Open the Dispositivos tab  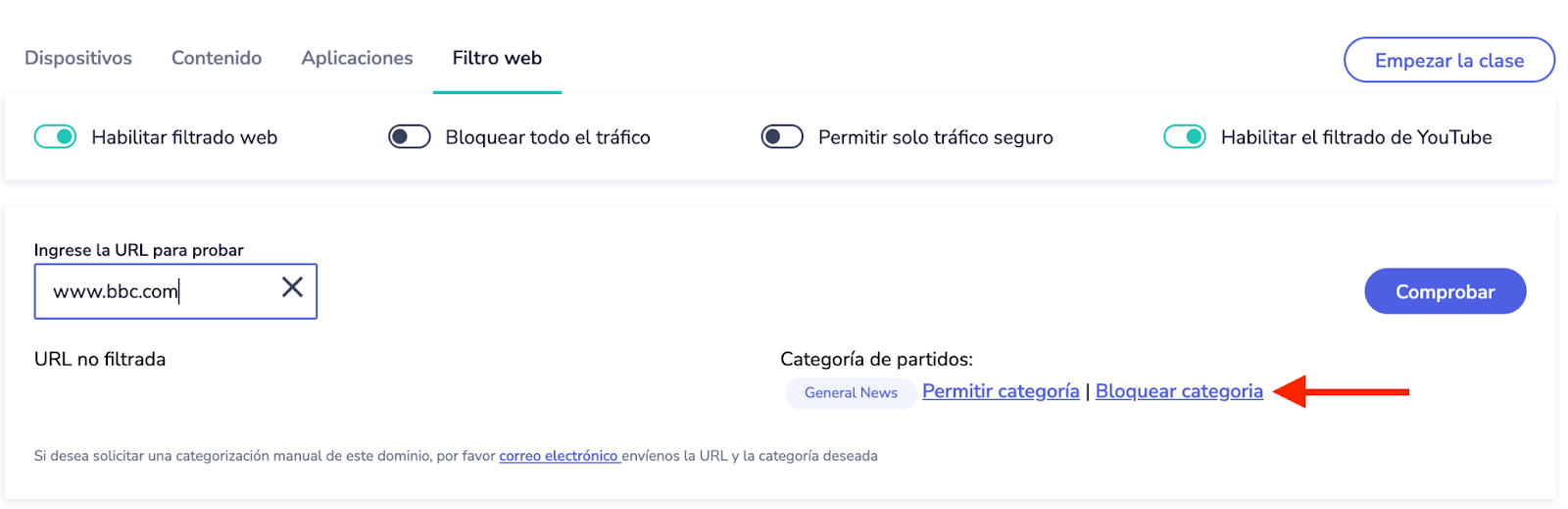(78, 58)
